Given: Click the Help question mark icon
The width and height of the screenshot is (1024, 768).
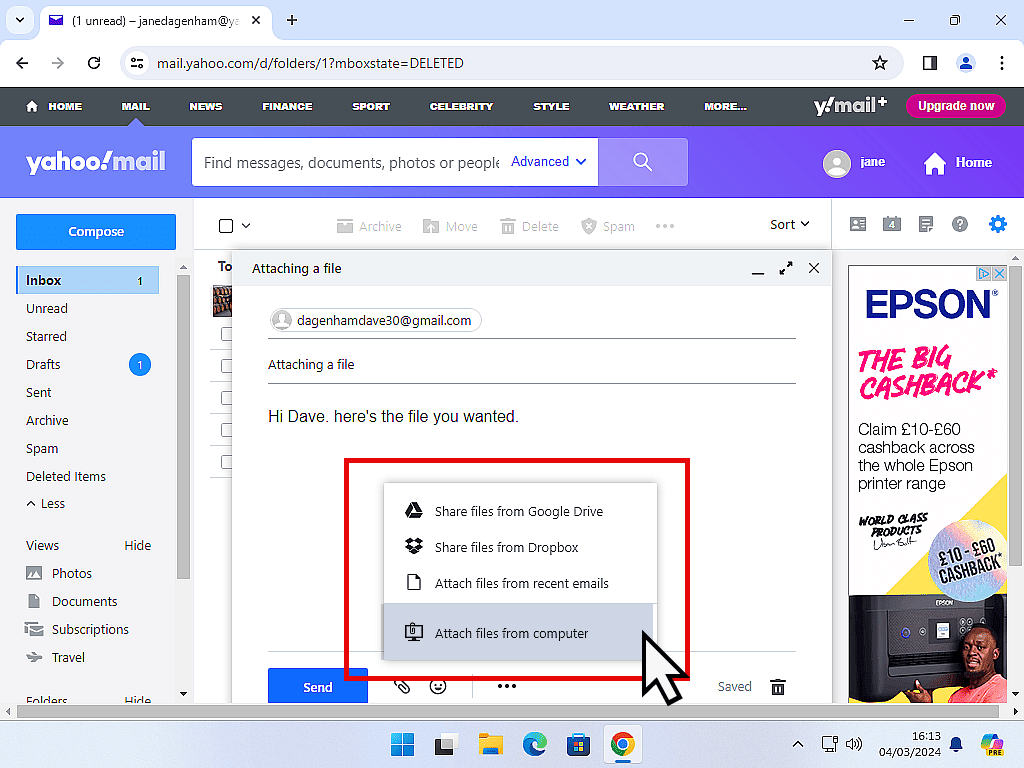Looking at the screenshot, I should pos(960,225).
